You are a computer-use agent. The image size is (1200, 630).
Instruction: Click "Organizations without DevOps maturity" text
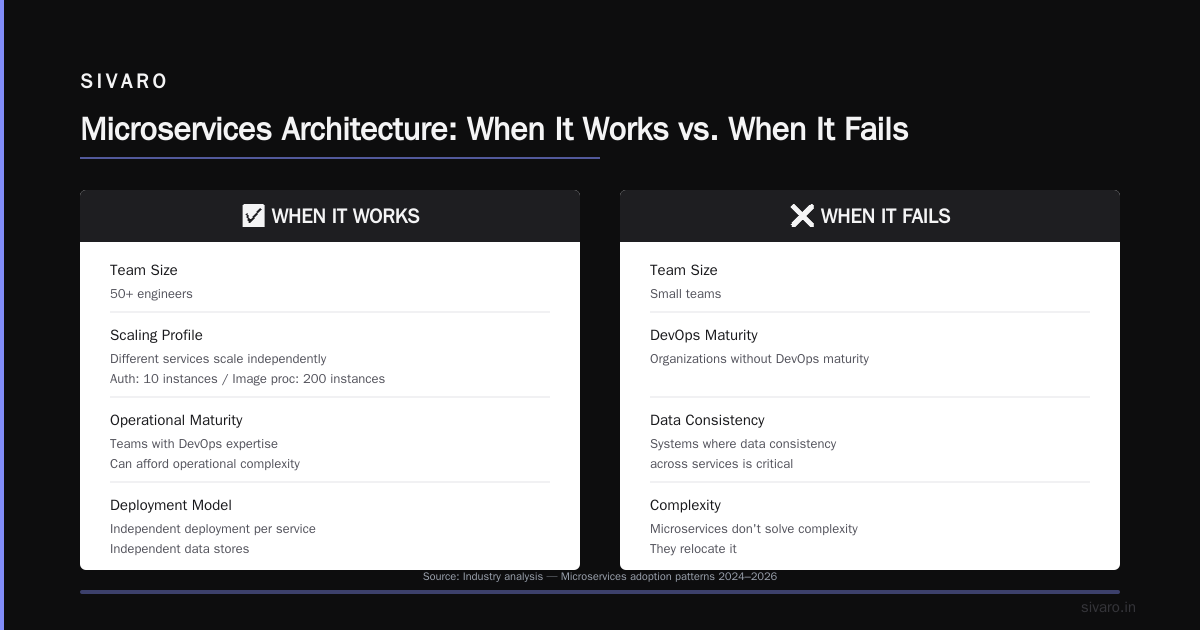(x=759, y=359)
